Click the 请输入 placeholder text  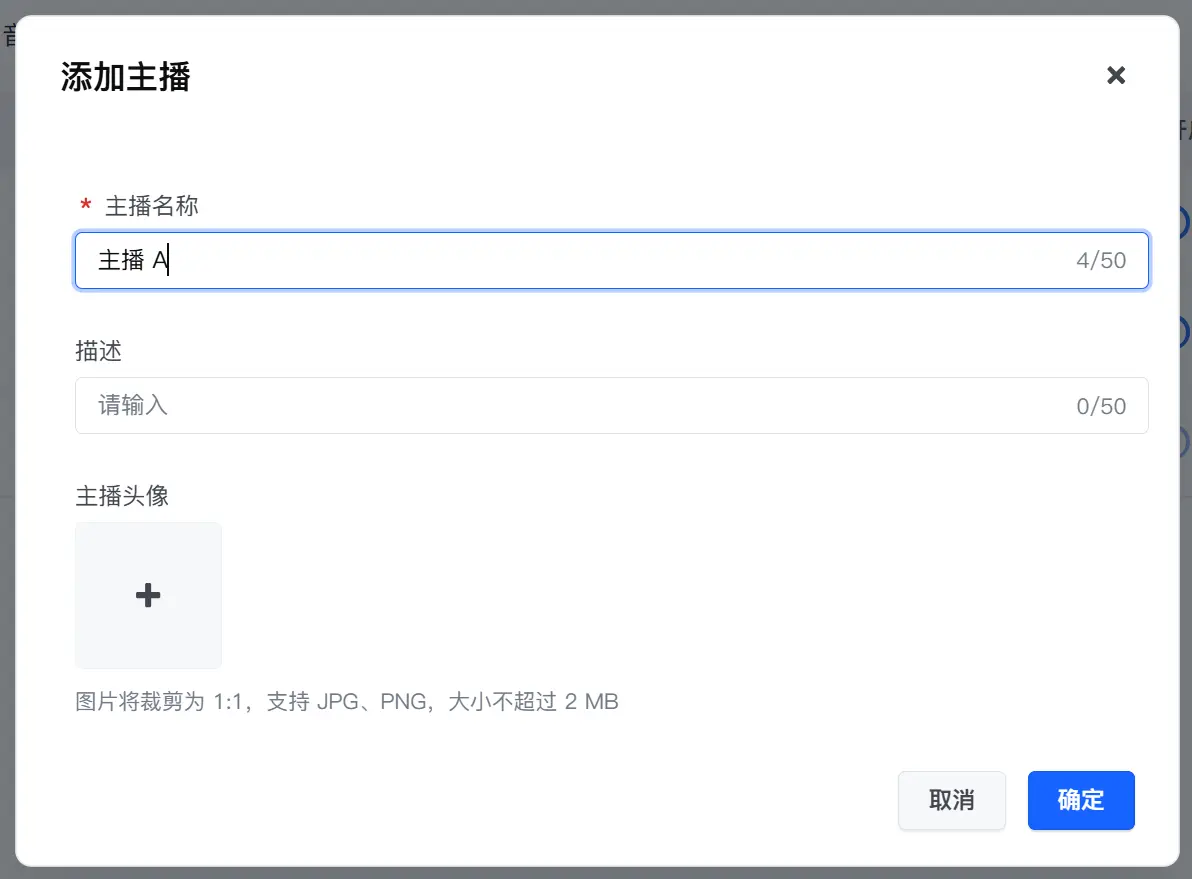click(x=133, y=405)
